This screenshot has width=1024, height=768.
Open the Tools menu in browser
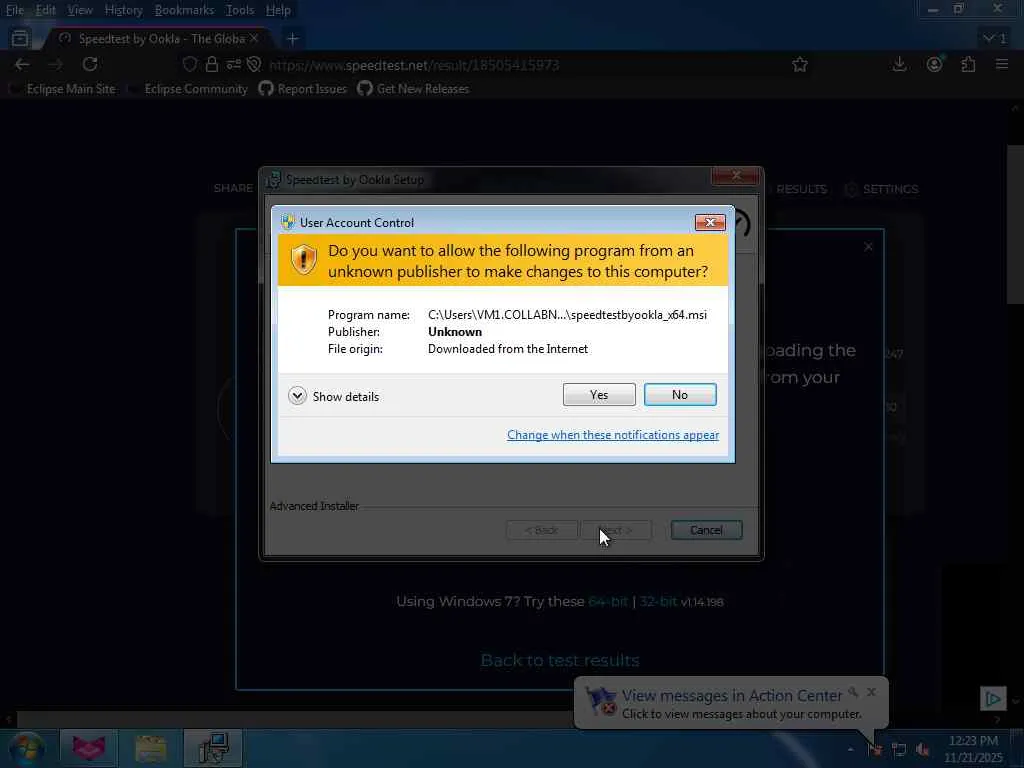(240, 10)
